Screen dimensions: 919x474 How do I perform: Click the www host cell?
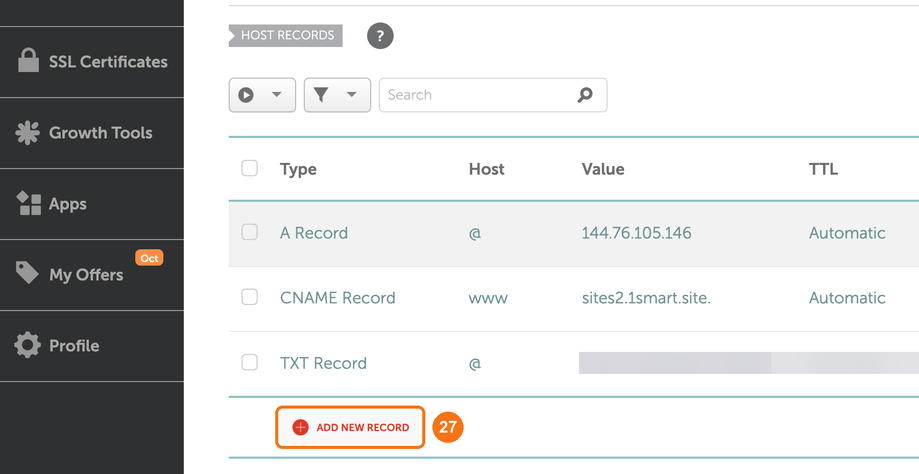(488, 298)
